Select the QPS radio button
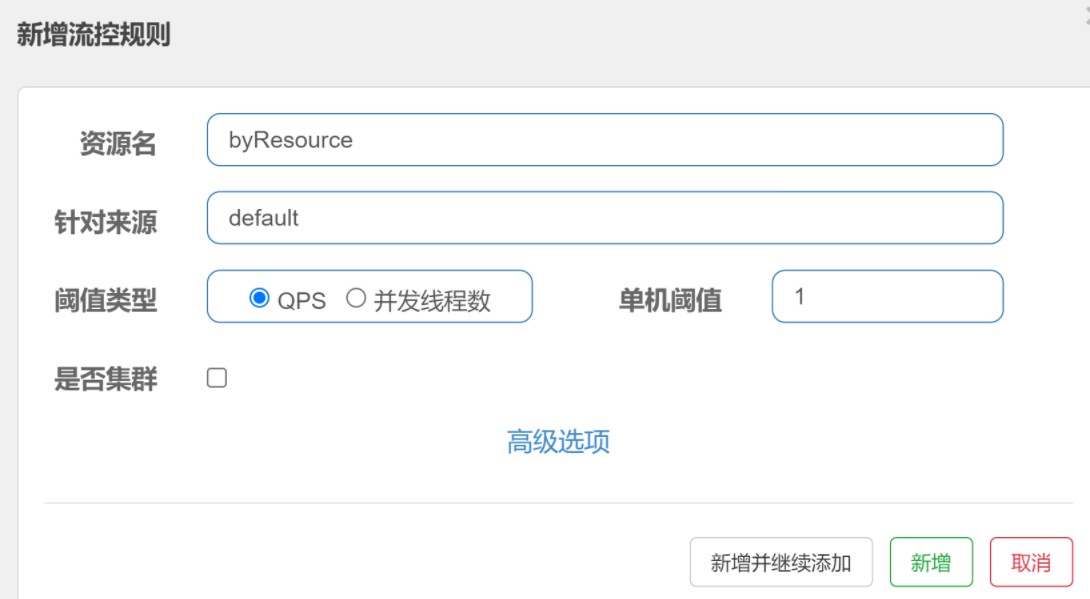1090x599 pixels. [x=259, y=298]
